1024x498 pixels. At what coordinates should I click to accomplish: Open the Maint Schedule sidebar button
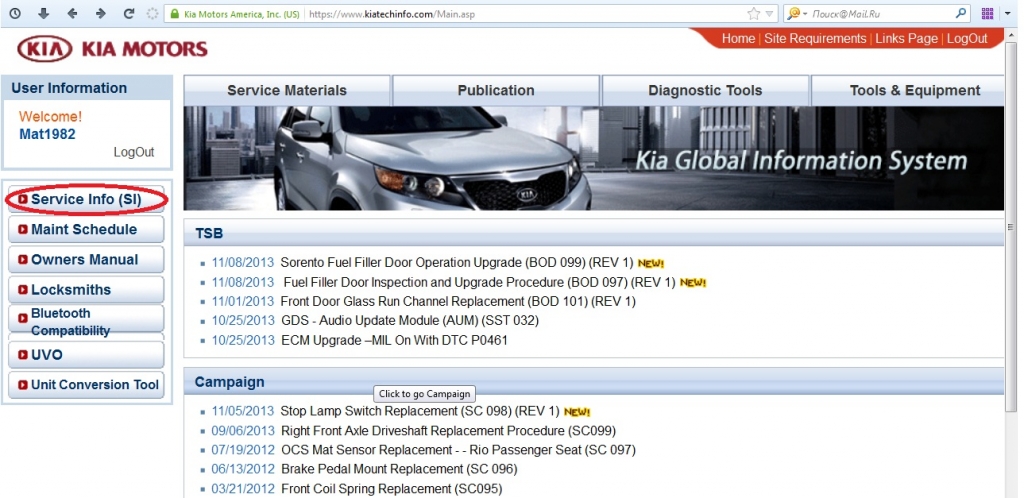[84, 230]
